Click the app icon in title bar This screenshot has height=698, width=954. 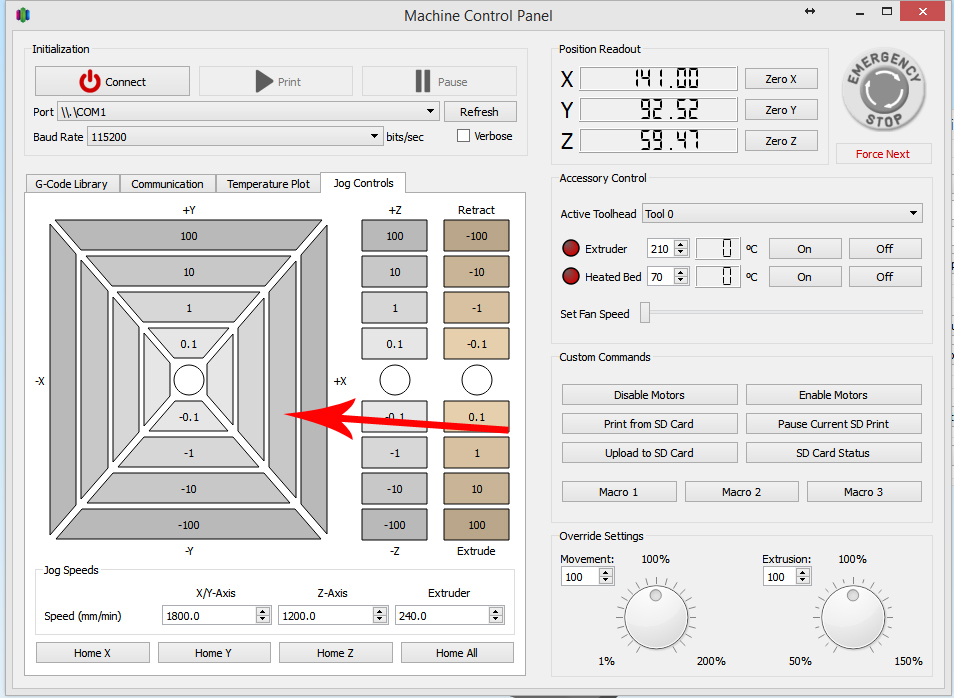coord(23,15)
